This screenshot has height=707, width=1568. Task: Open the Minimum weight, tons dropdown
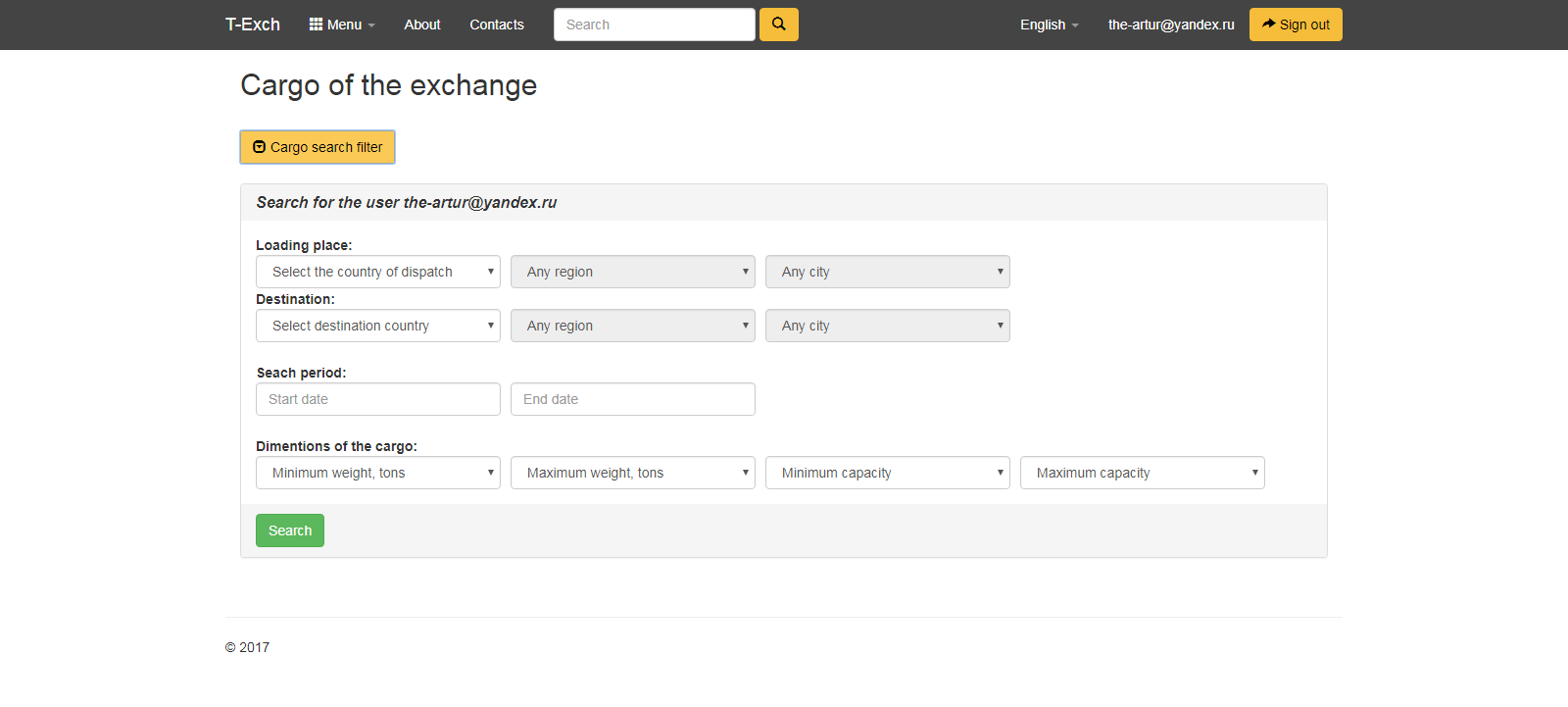coord(378,473)
